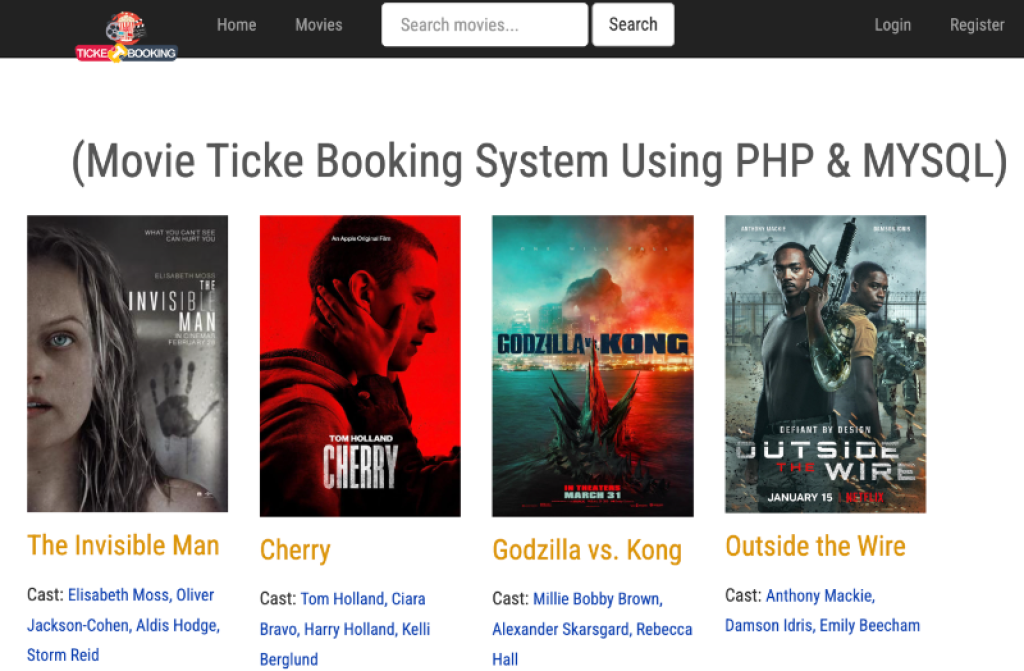Open the Movies menu item

[318, 25]
